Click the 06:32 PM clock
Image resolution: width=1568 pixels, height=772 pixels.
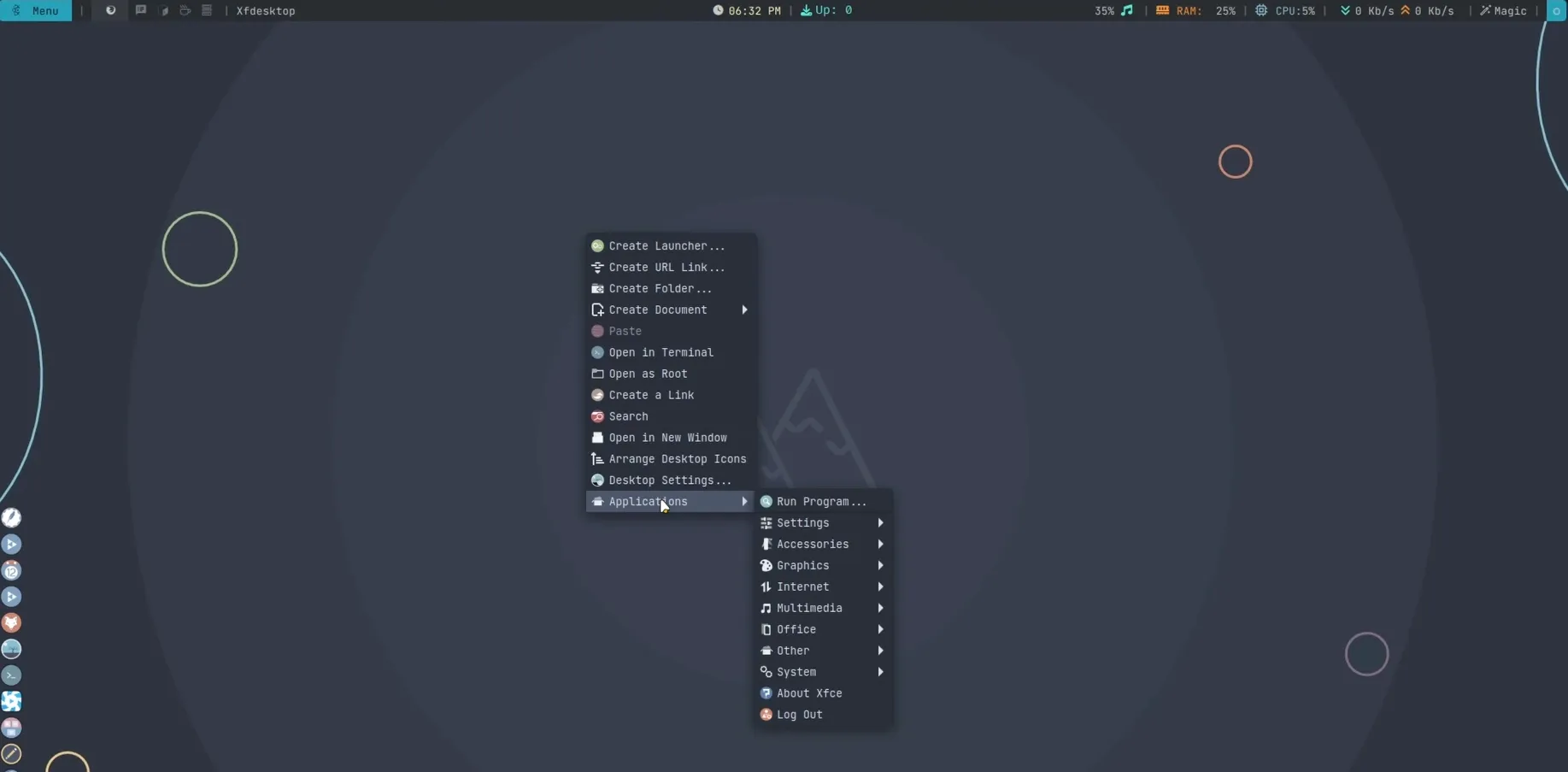tap(747, 10)
